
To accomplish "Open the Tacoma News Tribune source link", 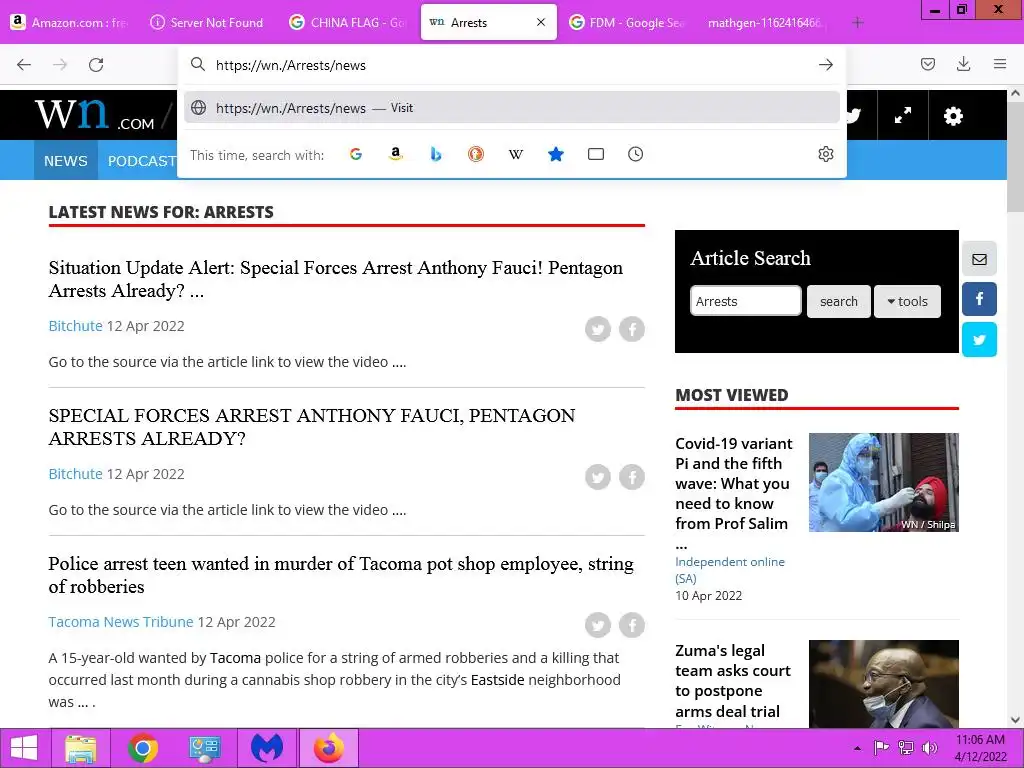I will coord(121,622).
